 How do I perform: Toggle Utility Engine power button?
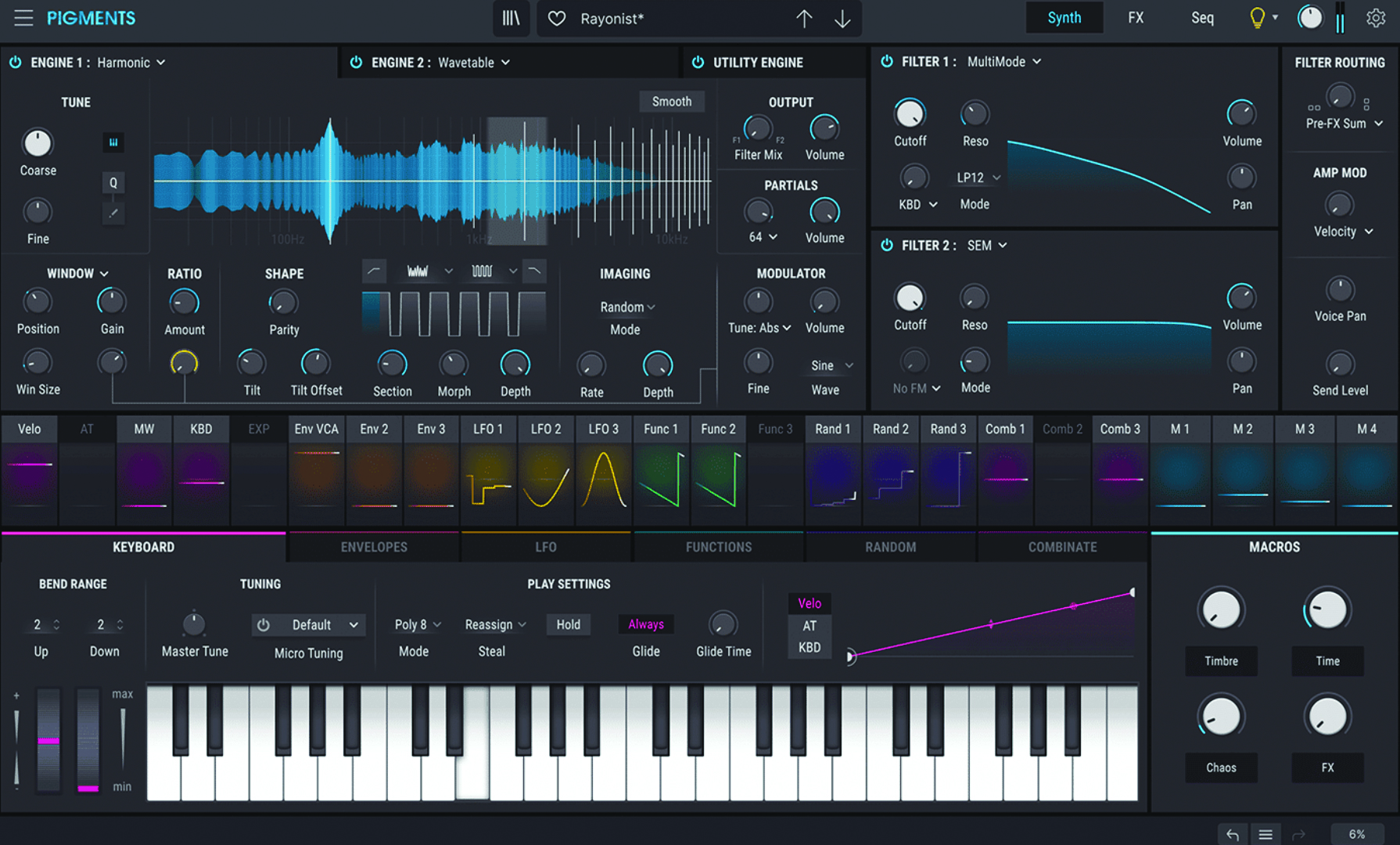coord(698,63)
